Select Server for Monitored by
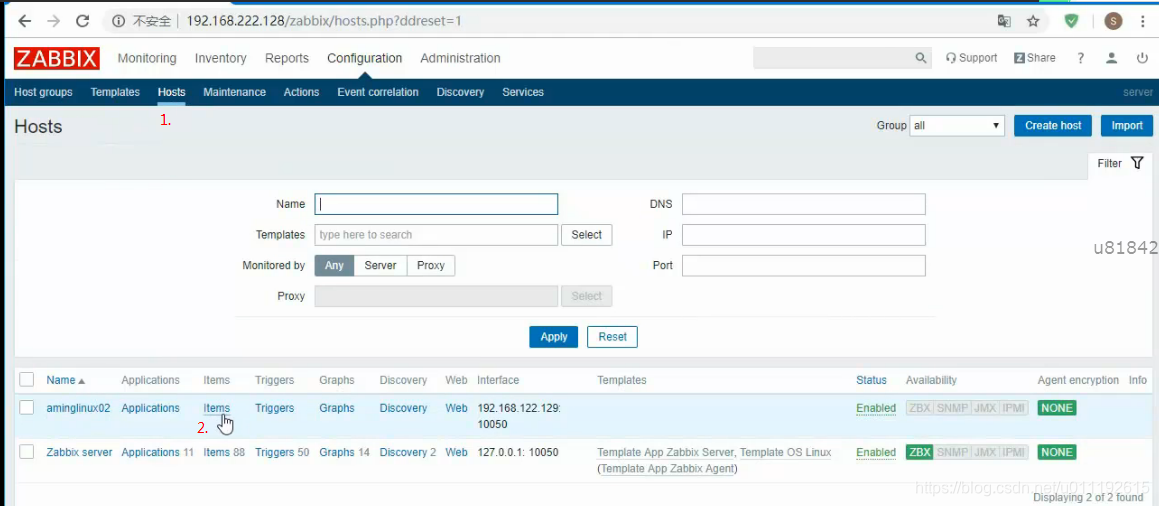The height and width of the screenshot is (506, 1159). (x=381, y=265)
